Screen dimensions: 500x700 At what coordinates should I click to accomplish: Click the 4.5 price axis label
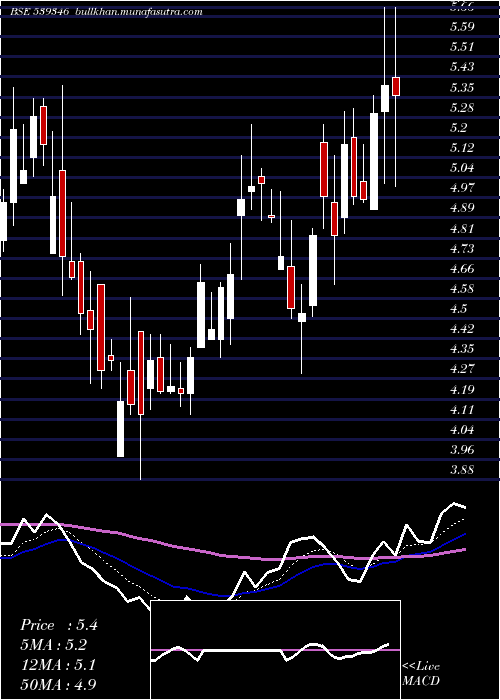pos(458,309)
